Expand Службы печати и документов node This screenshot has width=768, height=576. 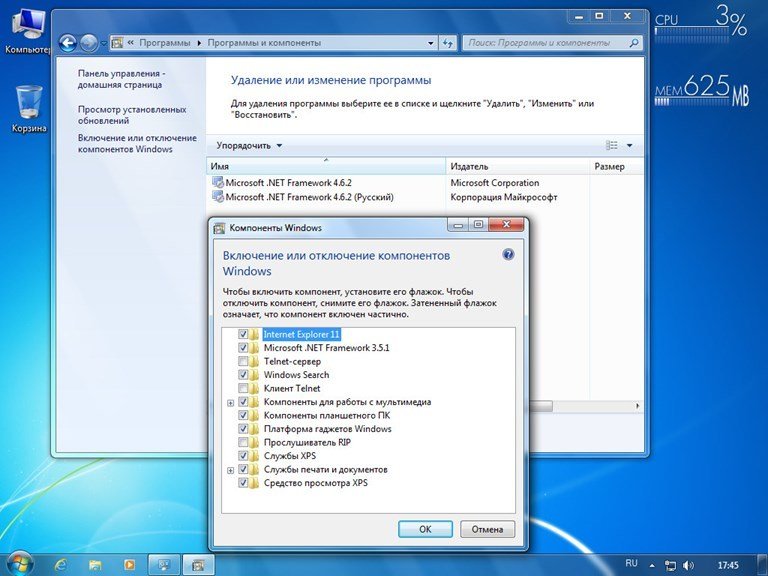tap(230, 471)
